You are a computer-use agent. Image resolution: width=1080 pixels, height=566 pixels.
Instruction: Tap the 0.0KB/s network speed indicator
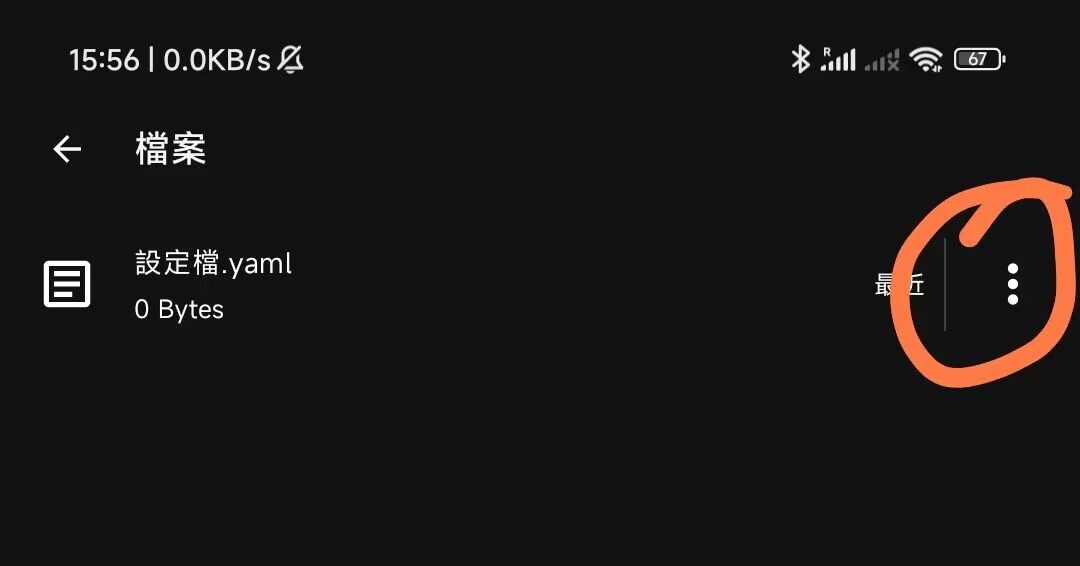coord(217,60)
